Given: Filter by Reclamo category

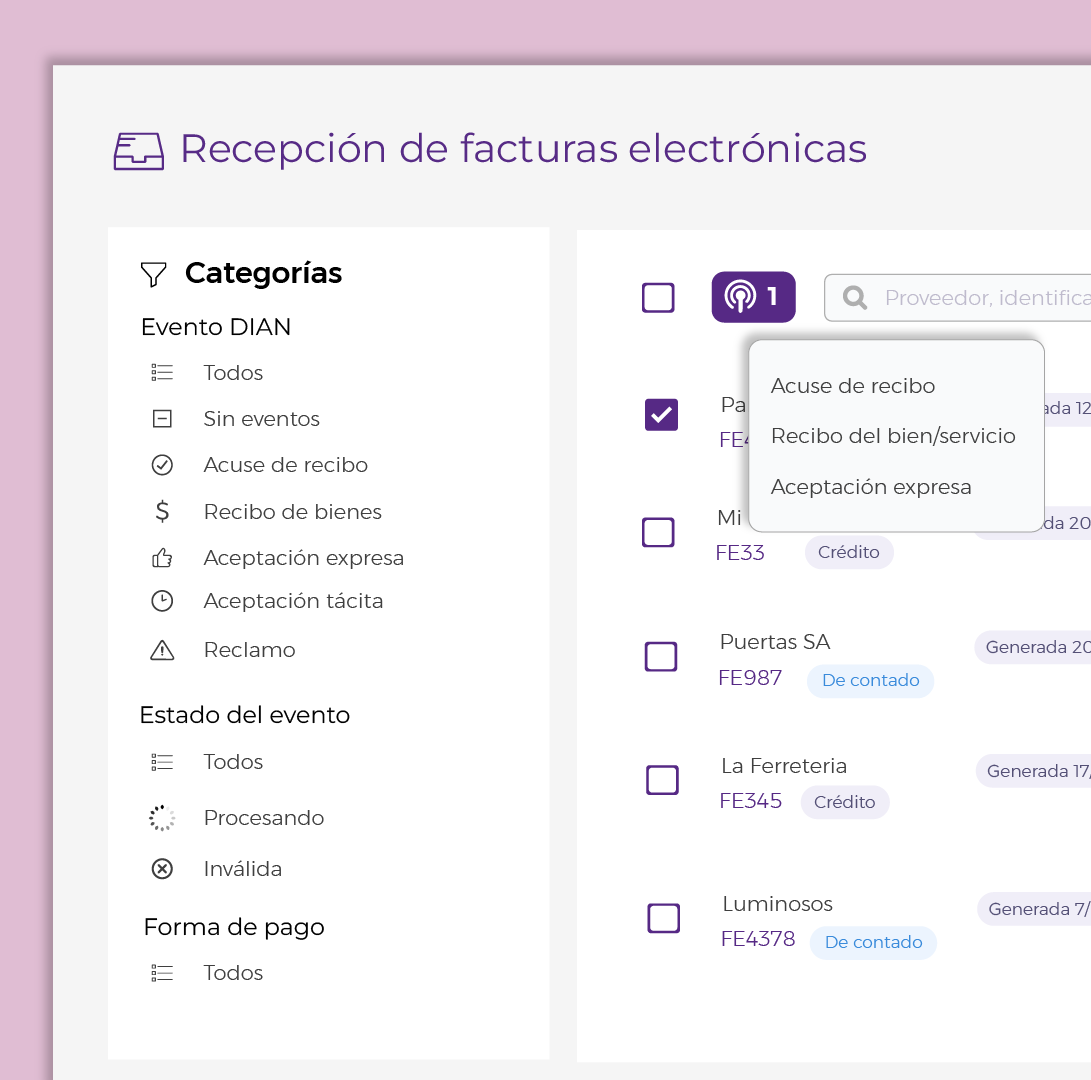Looking at the screenshot, I should pos(250,650).
